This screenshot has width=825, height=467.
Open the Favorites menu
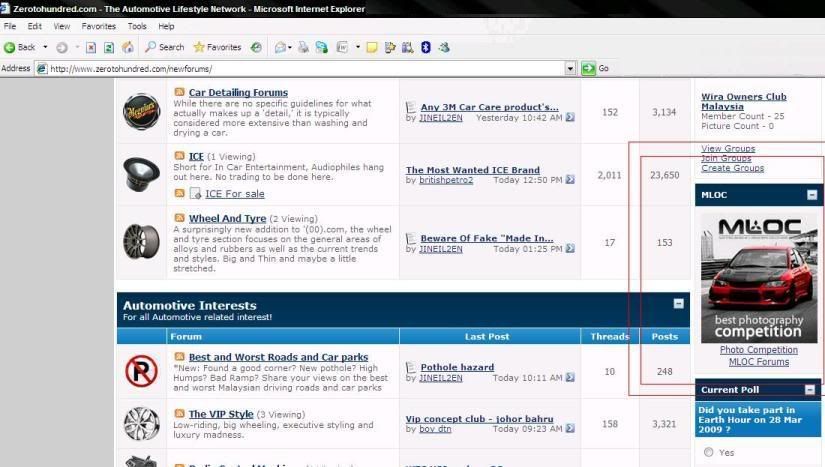(98, 26)
